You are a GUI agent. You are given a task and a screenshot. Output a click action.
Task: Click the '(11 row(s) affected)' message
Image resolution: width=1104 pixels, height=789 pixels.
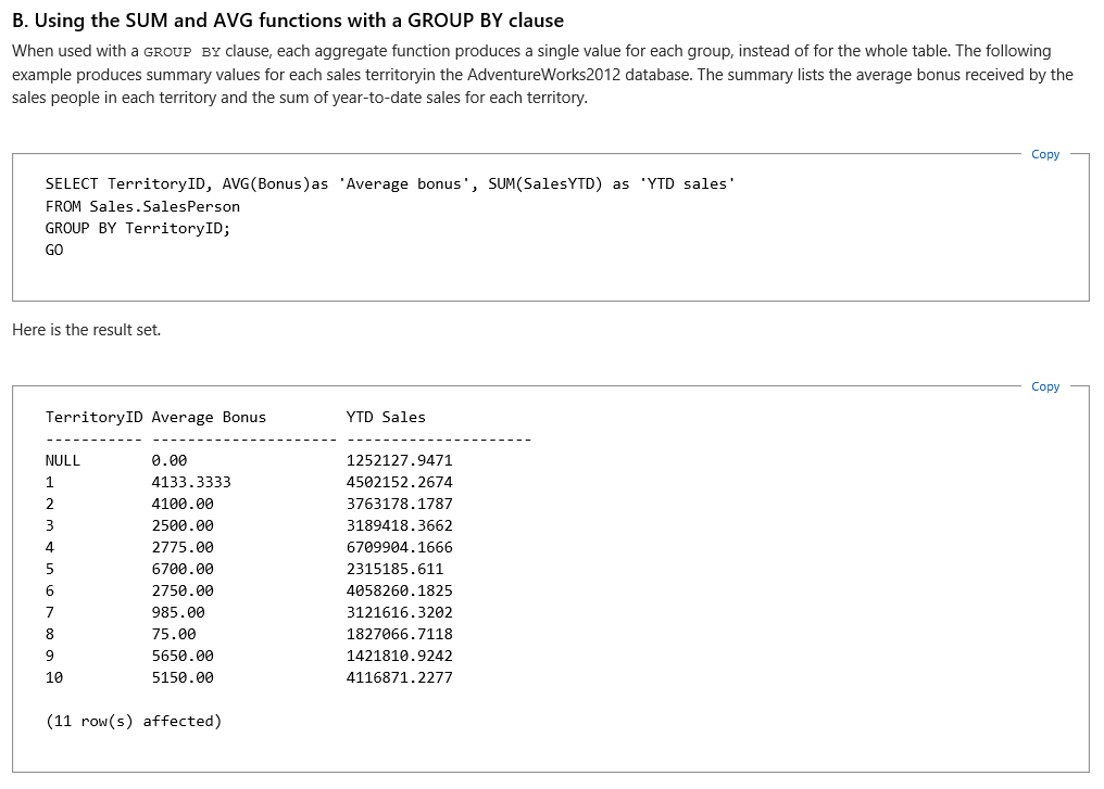(x=134, y=721)
